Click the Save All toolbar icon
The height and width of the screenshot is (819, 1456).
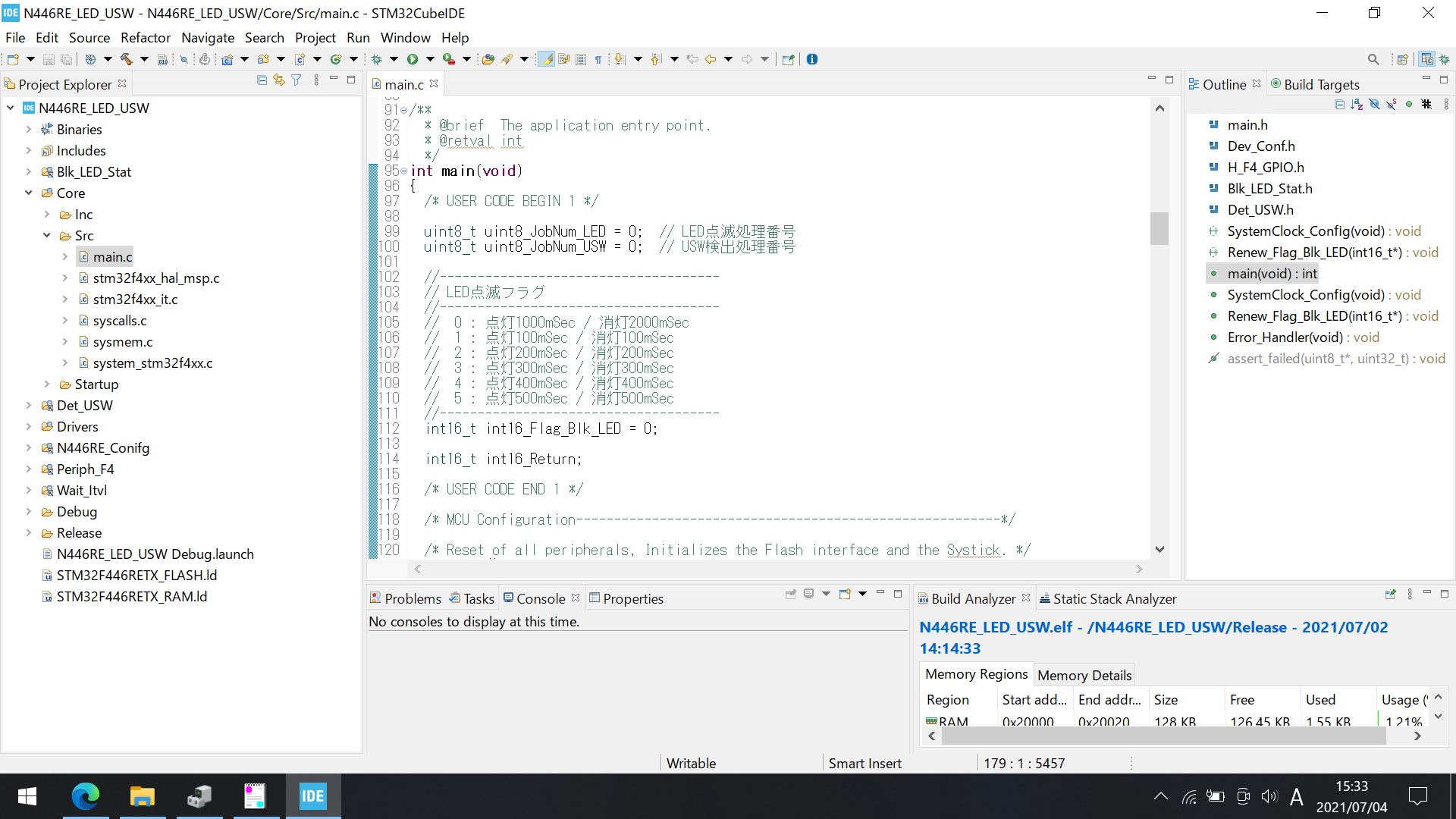[67, 59]
